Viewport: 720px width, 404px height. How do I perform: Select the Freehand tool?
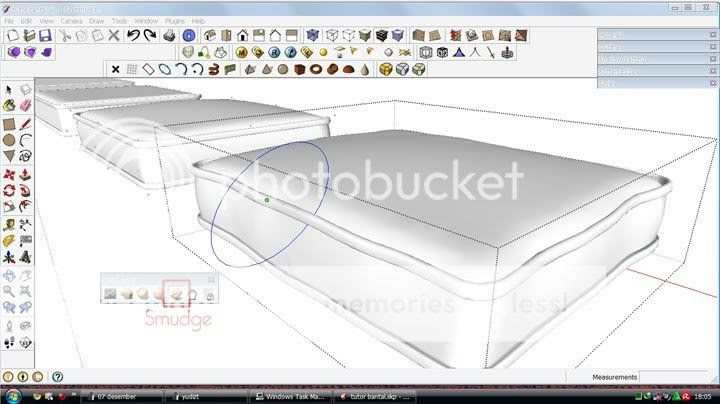[25, 156]
